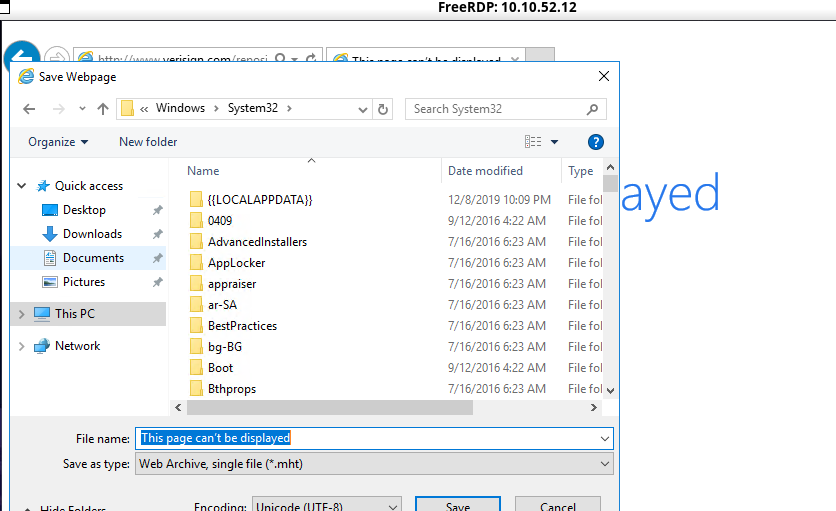This screenshot has height=511, width=836.
Task: Collapse the Quick access tree node
Action: 22,186
